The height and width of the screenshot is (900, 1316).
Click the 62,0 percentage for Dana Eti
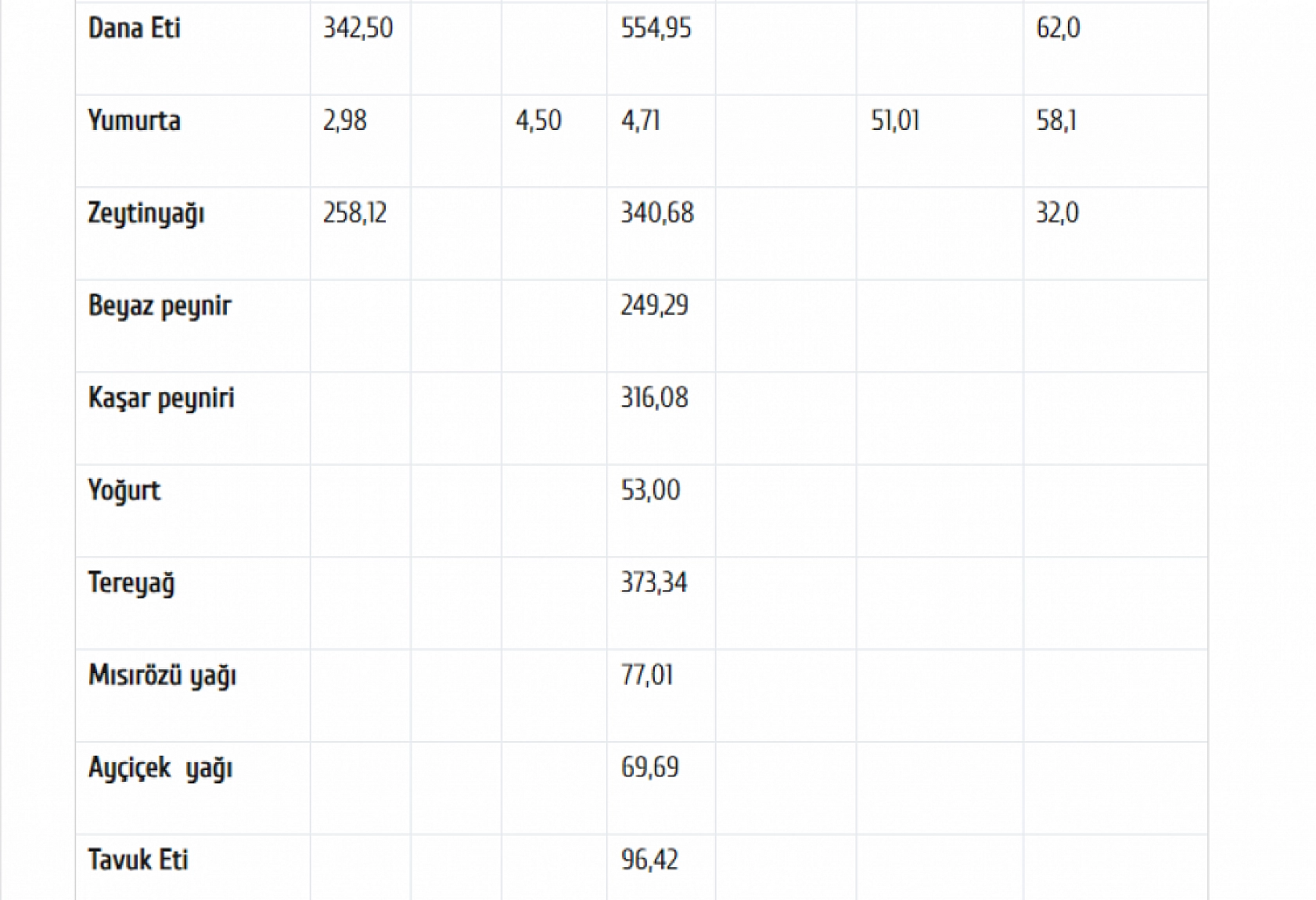pyautogui.click(x=1058, y=28)
